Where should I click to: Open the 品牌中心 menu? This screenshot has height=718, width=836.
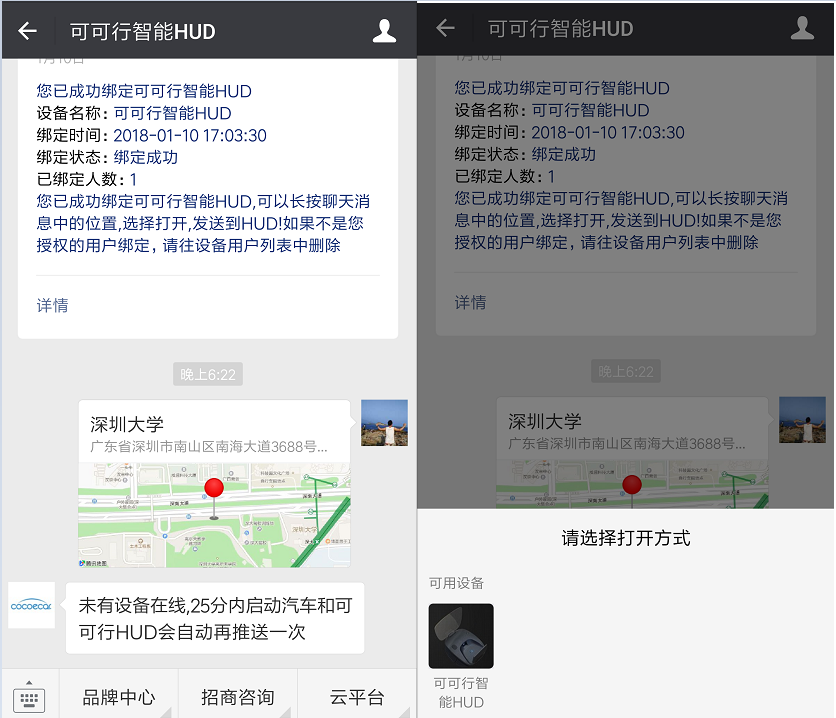pyautogui.click(x=118, y=697)
